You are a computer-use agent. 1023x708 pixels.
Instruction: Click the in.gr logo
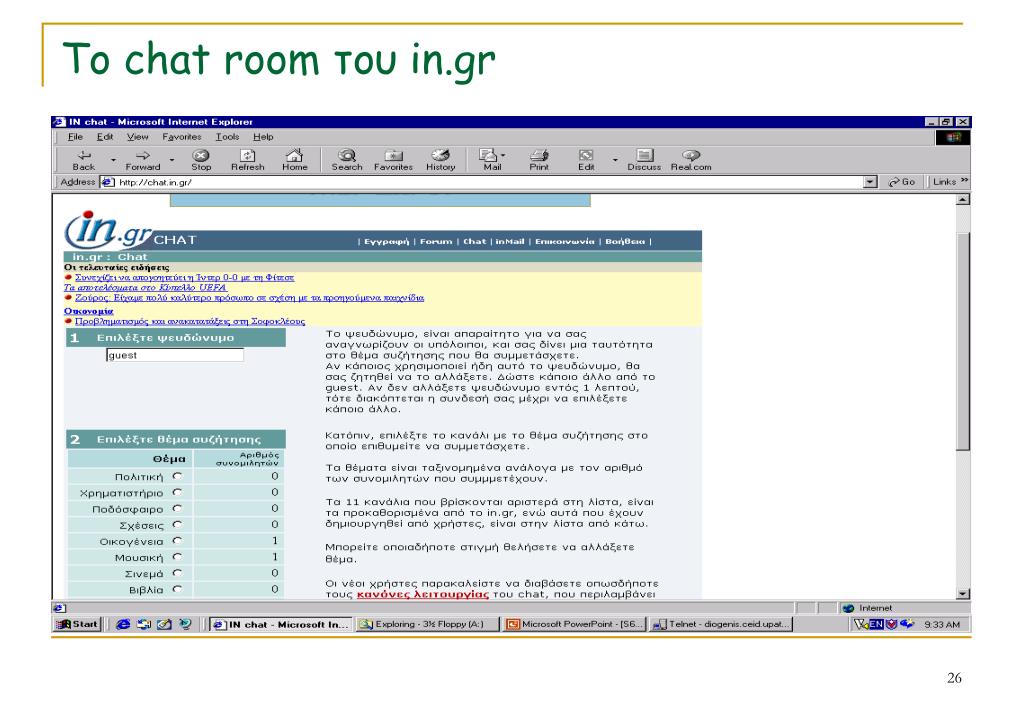[108, 230]
